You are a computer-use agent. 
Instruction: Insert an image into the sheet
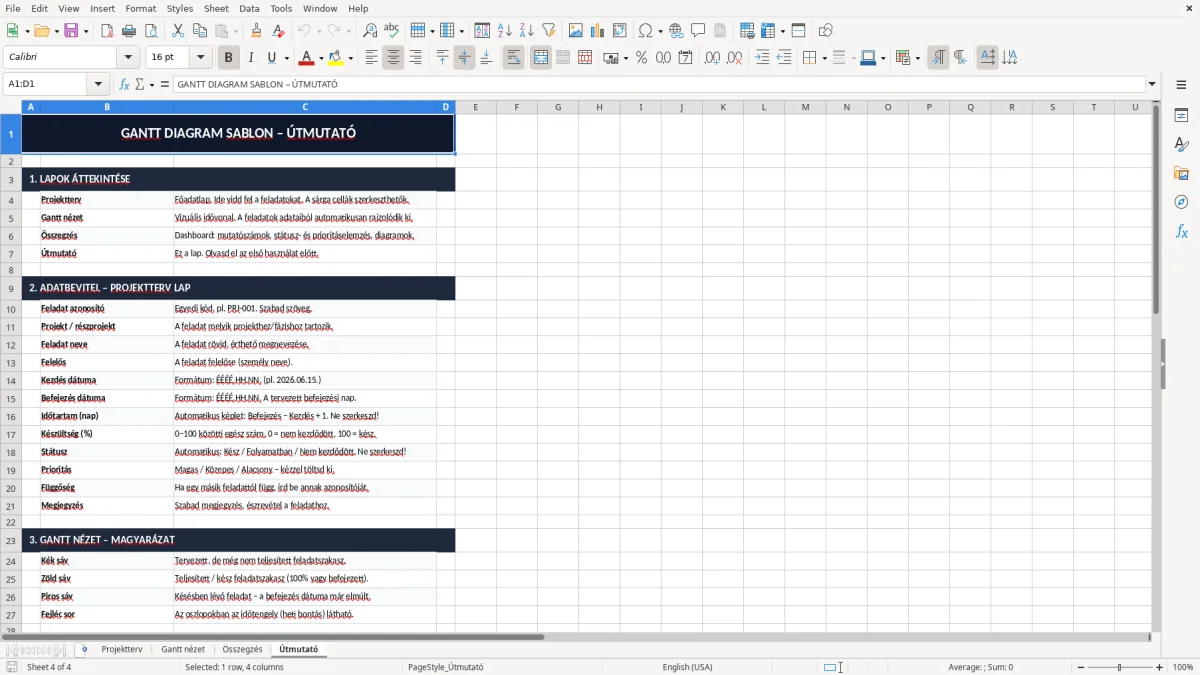coord(576,31)
